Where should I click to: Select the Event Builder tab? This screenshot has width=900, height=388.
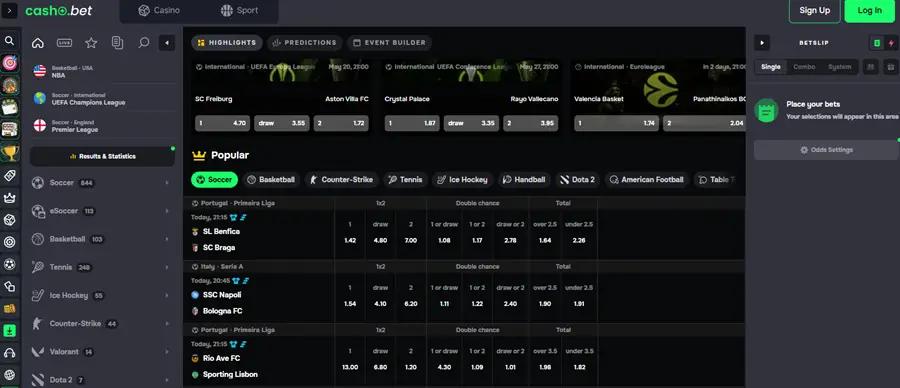(x=389, y=43)
